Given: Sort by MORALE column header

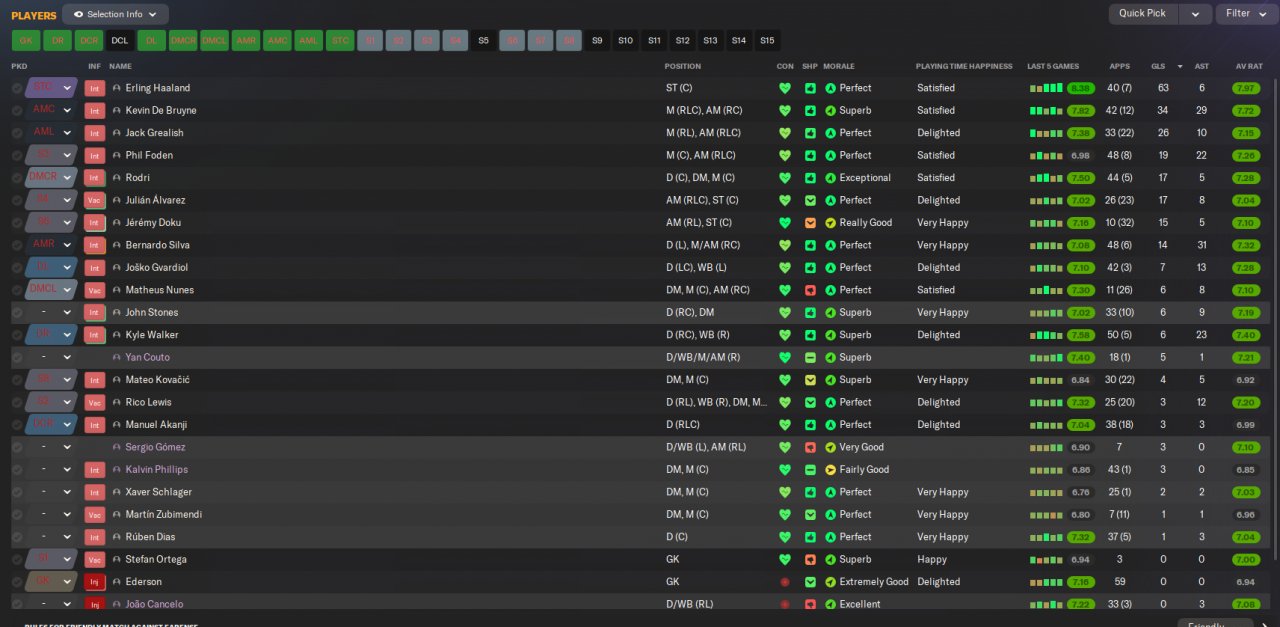Looking at the screenshot, I should tap(840, 66).
